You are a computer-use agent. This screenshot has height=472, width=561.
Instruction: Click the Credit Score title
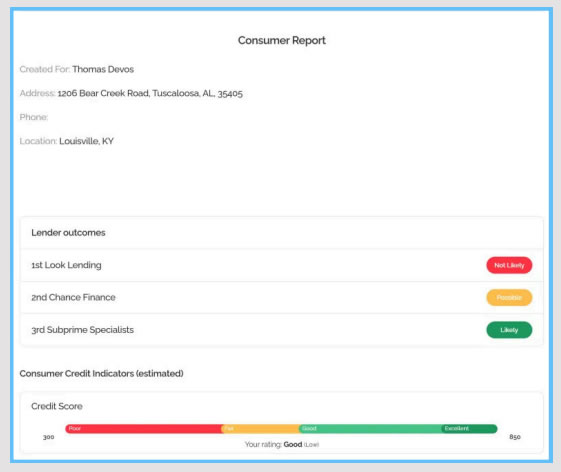coord(57,406)
